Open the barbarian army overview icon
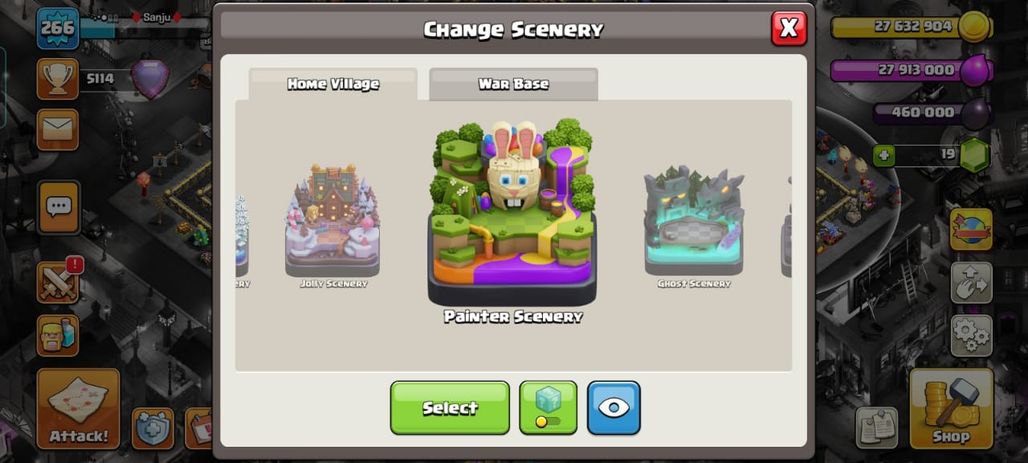This screenshot has height=463, width=1028. point(58,335)
